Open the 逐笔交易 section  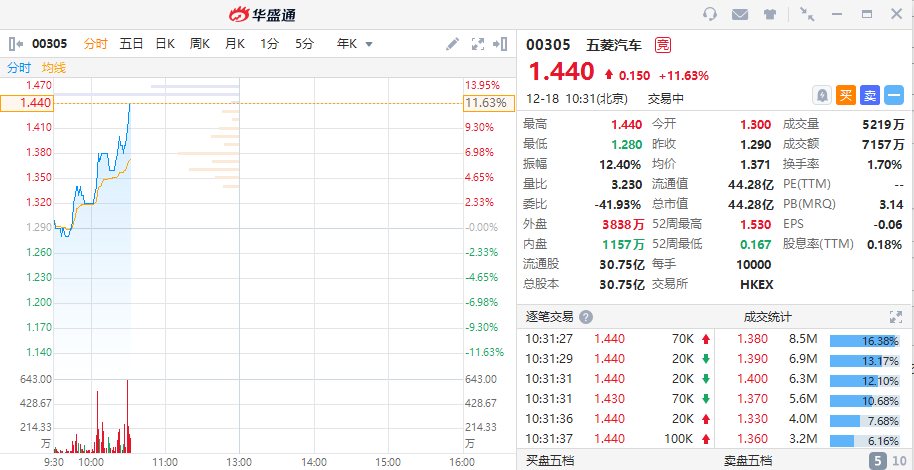(x=550, y=317)
